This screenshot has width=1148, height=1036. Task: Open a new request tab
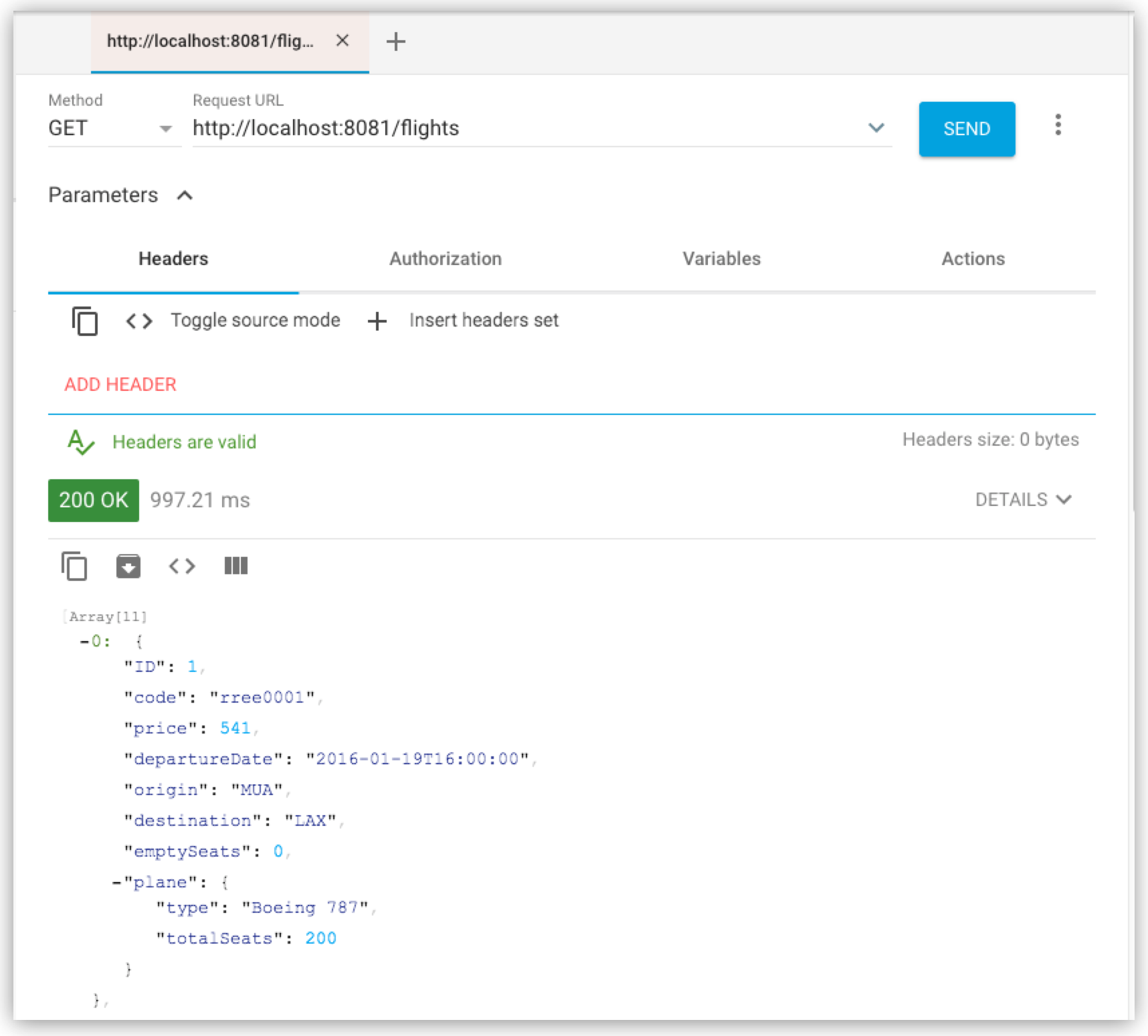coord(397,41)
